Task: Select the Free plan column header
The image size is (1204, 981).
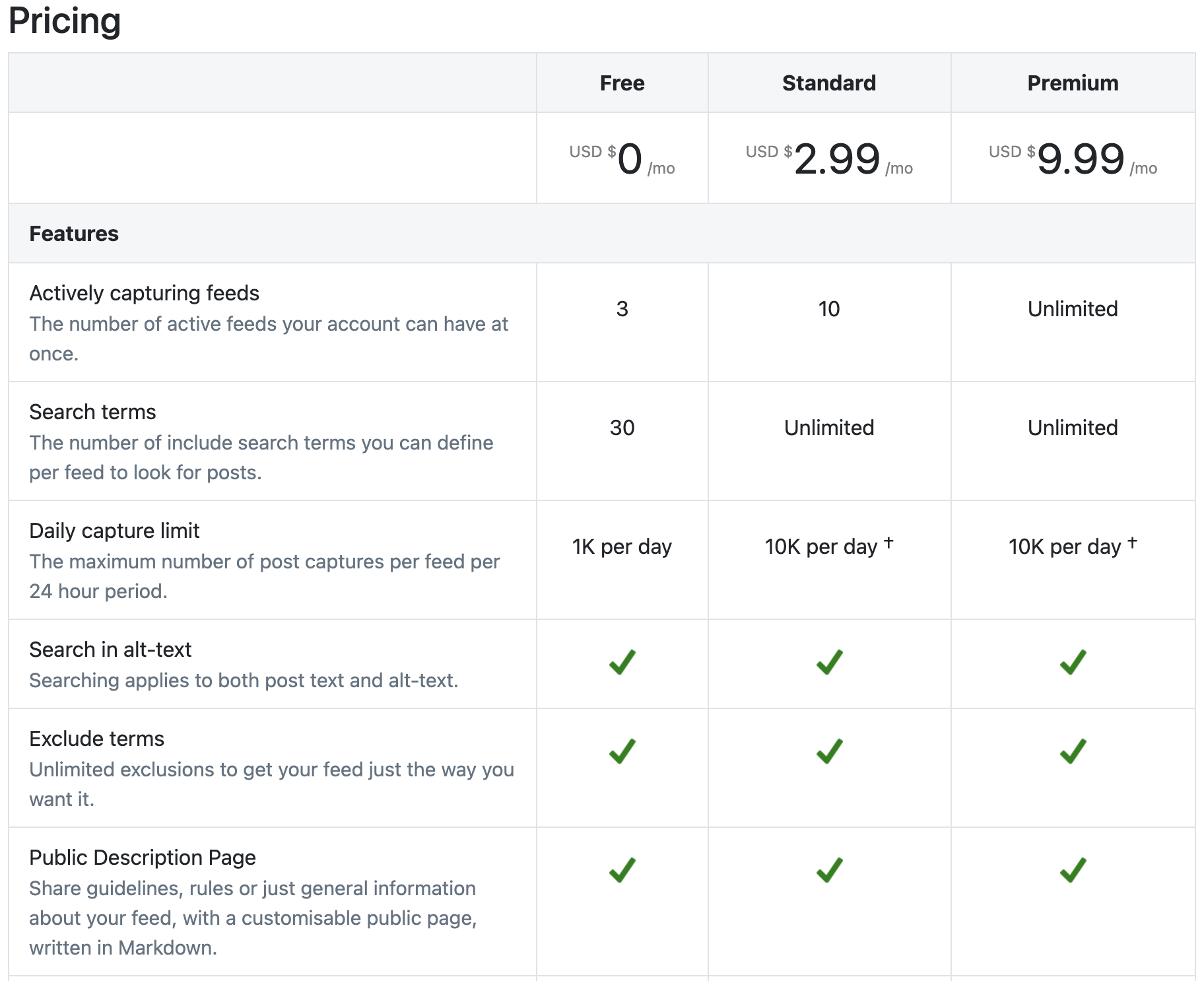Action: [x=622, y=83]
